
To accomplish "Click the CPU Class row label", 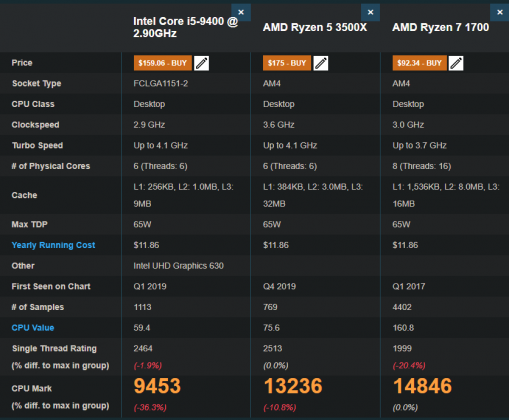I will tap(33, 104).
